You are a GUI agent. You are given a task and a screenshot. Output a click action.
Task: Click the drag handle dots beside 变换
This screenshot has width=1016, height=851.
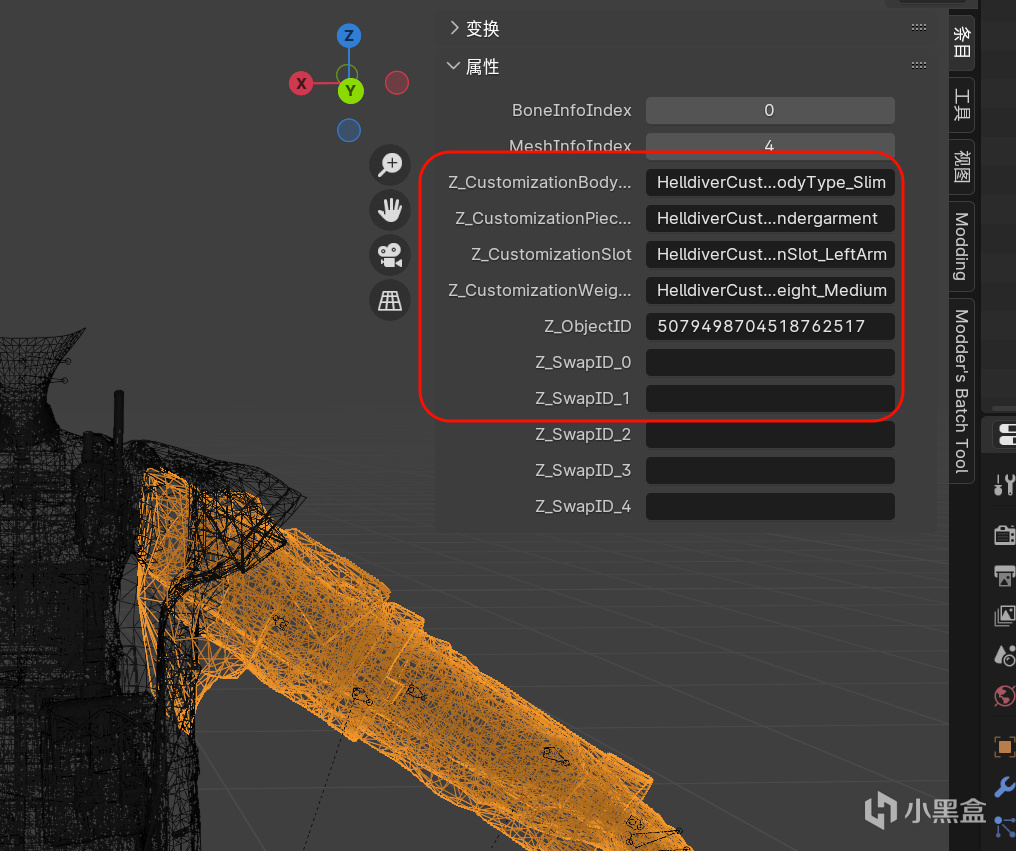pyautogui.click(x=919, y=27)
